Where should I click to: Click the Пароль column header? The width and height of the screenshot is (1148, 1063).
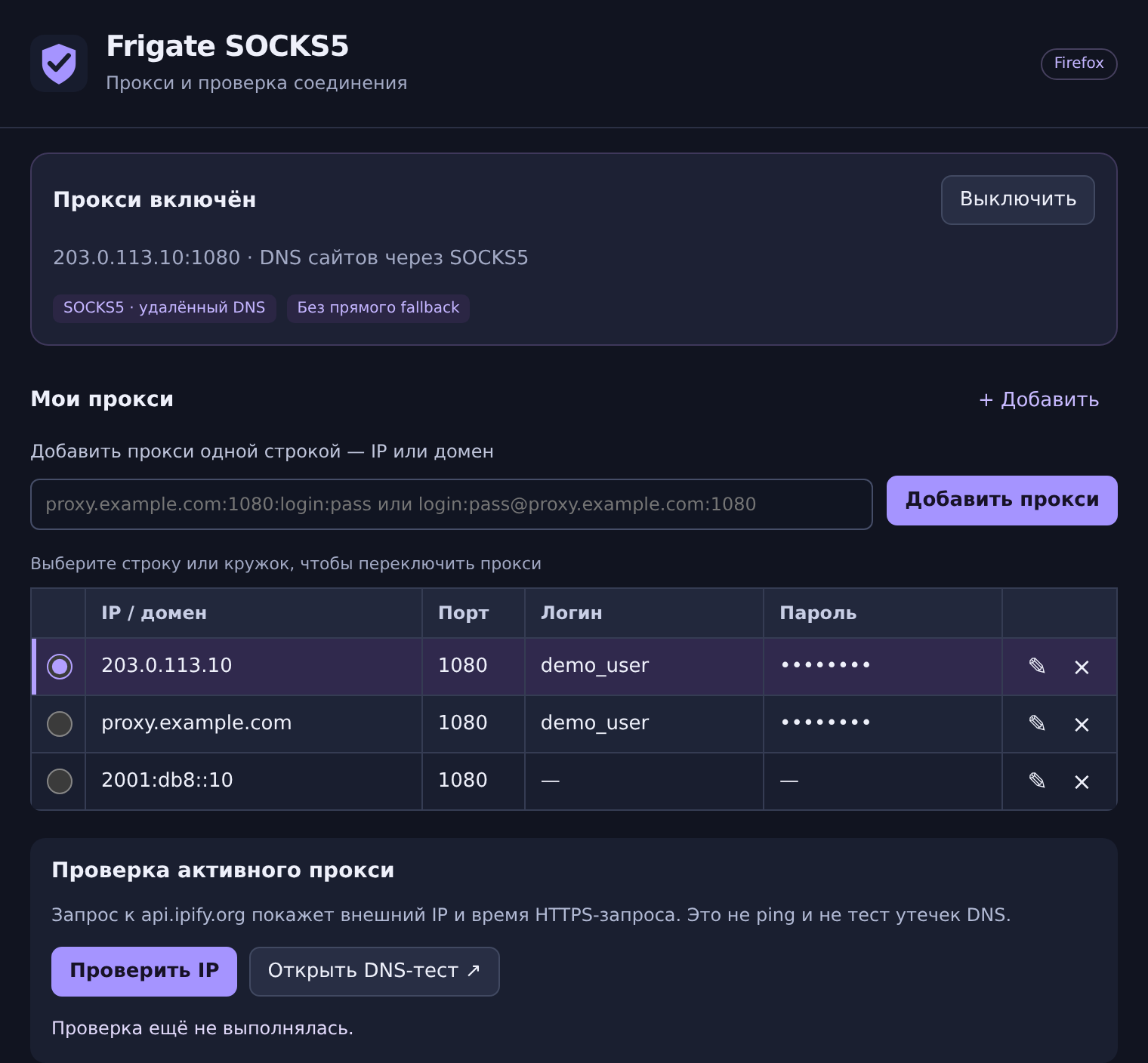(883, 613)
